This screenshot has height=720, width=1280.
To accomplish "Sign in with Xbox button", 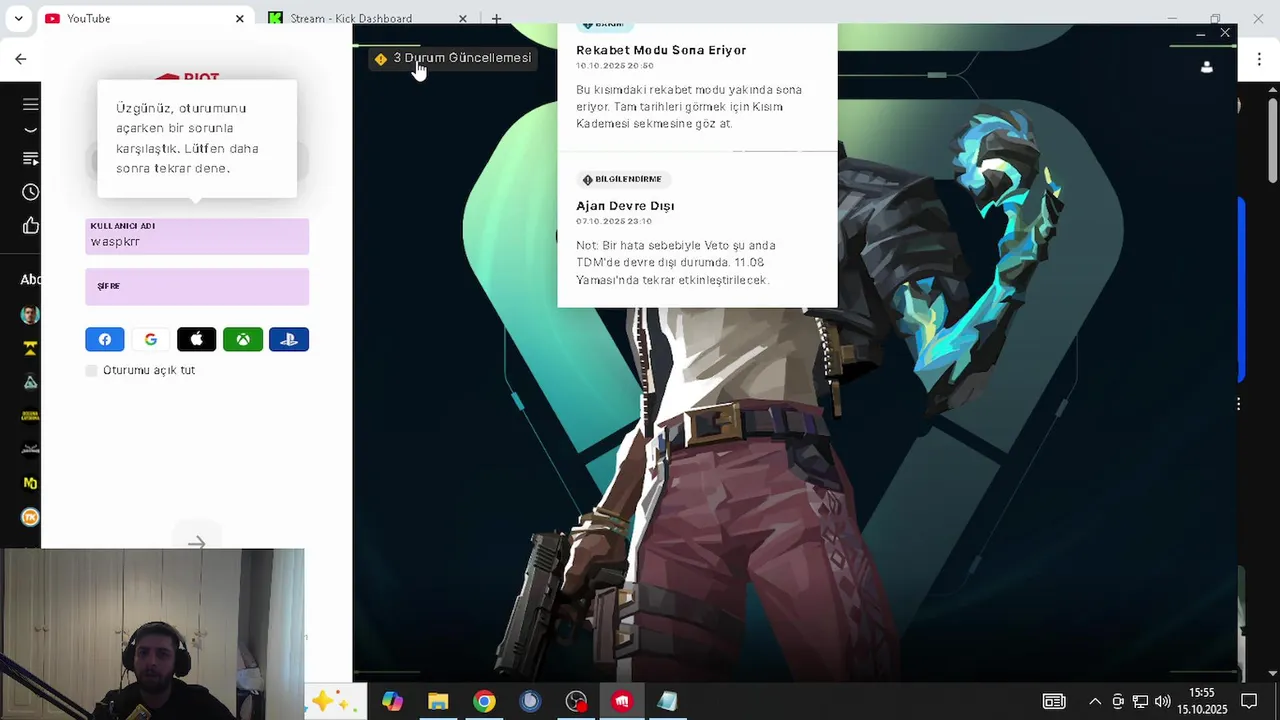I will pyautogui.click(x=243, y=339).
